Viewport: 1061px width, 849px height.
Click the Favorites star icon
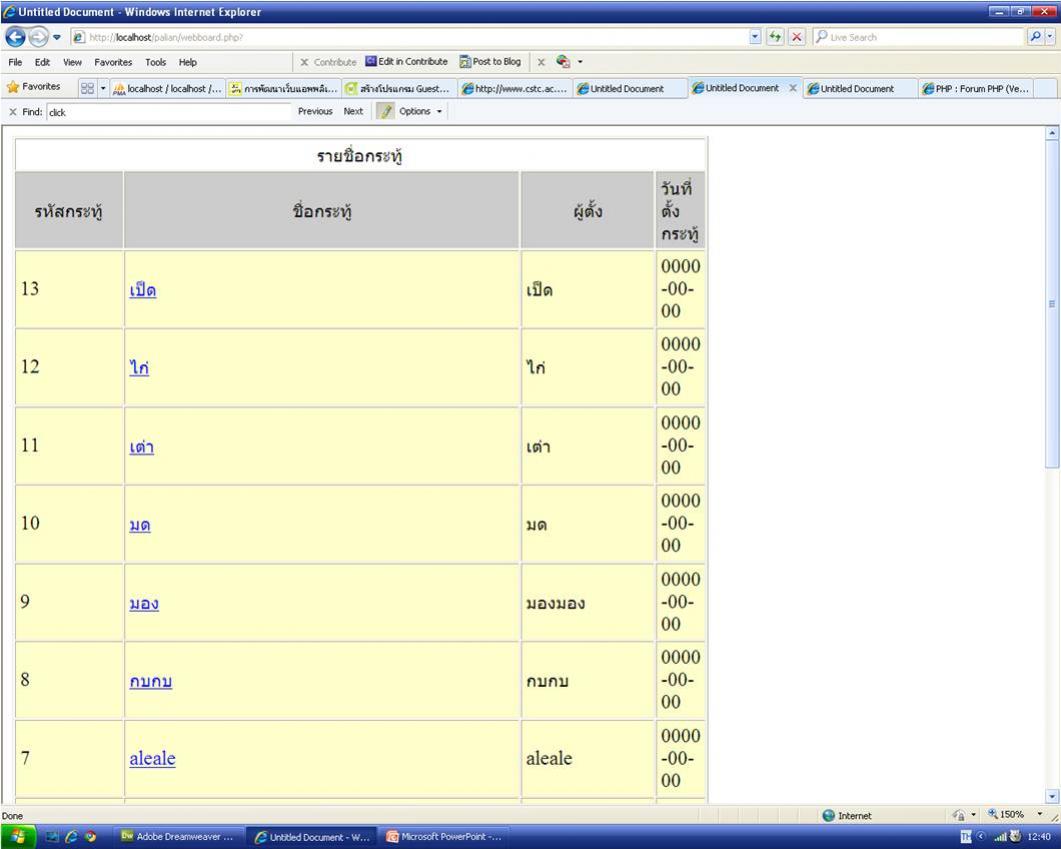tap(13, 88)
